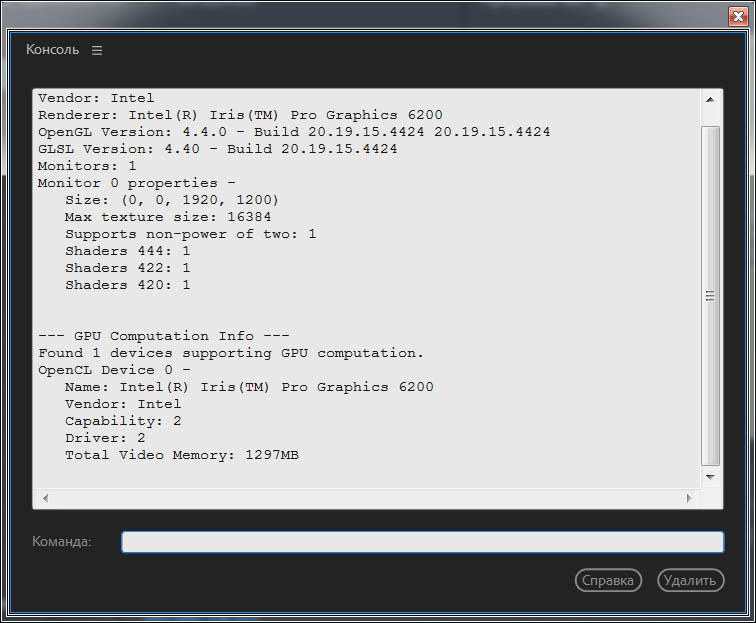Click the 'Found 1 devices supporting GPU computation.' line
The width and height of the screenshot is (756, 623).
[x=230, y=353]
